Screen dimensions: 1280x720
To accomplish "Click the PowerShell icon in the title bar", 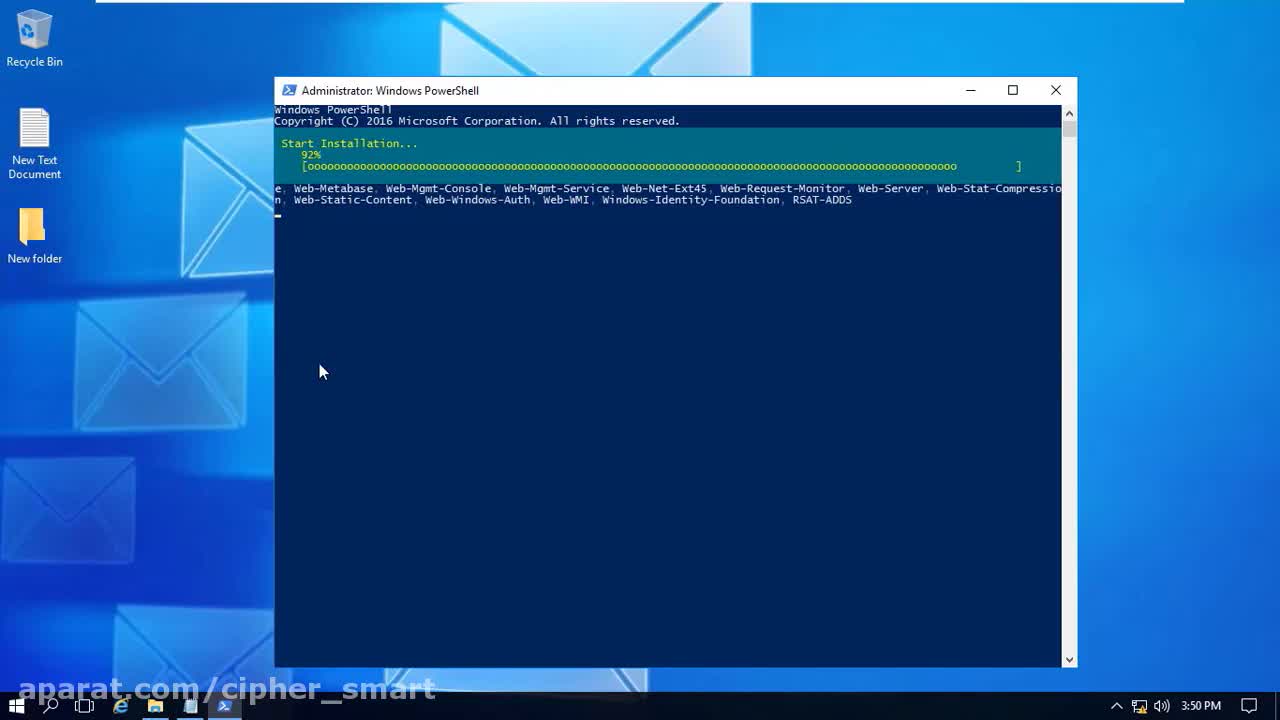I will point(289,90).
